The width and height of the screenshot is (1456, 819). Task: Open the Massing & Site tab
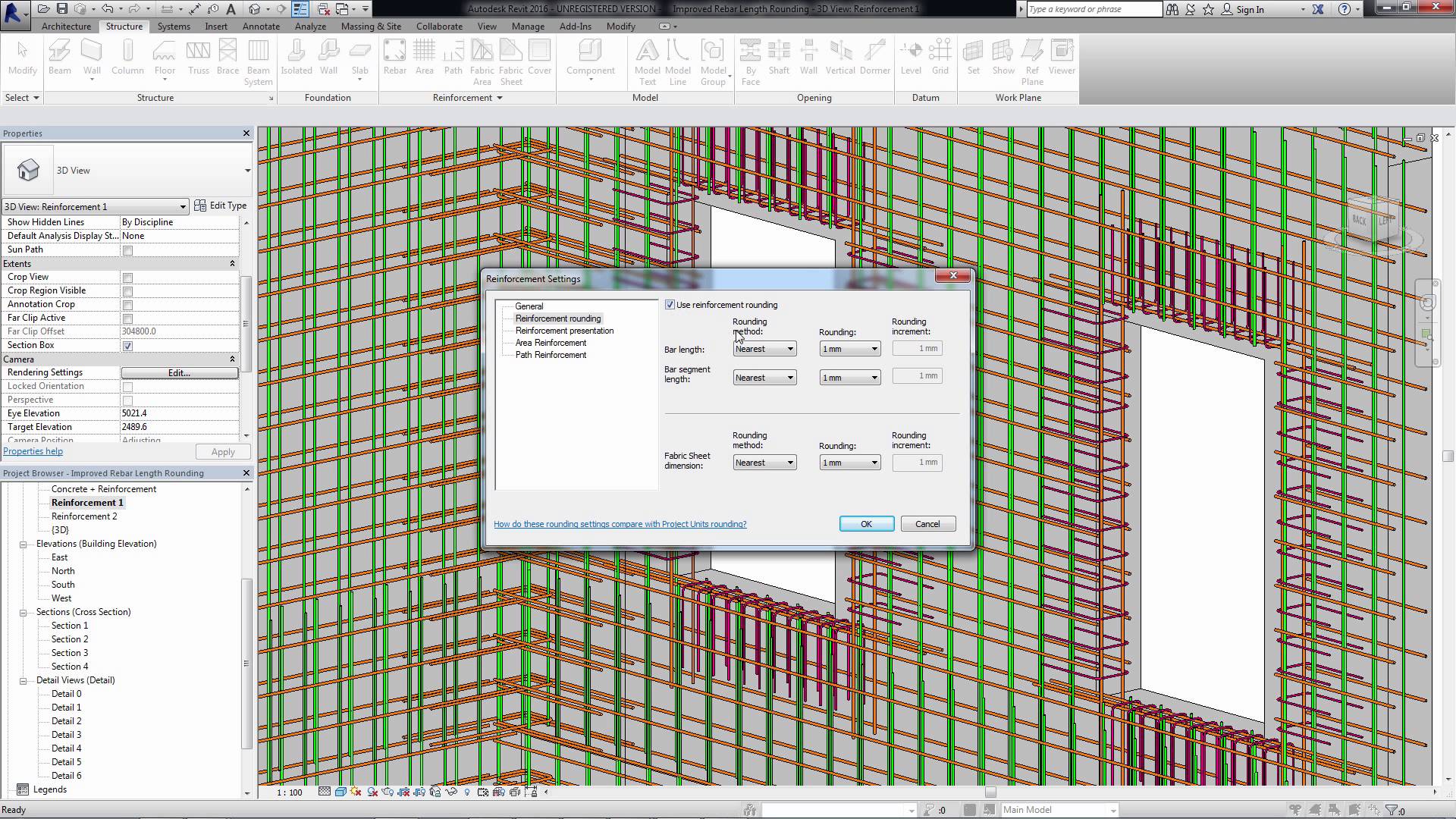(370, 26)
